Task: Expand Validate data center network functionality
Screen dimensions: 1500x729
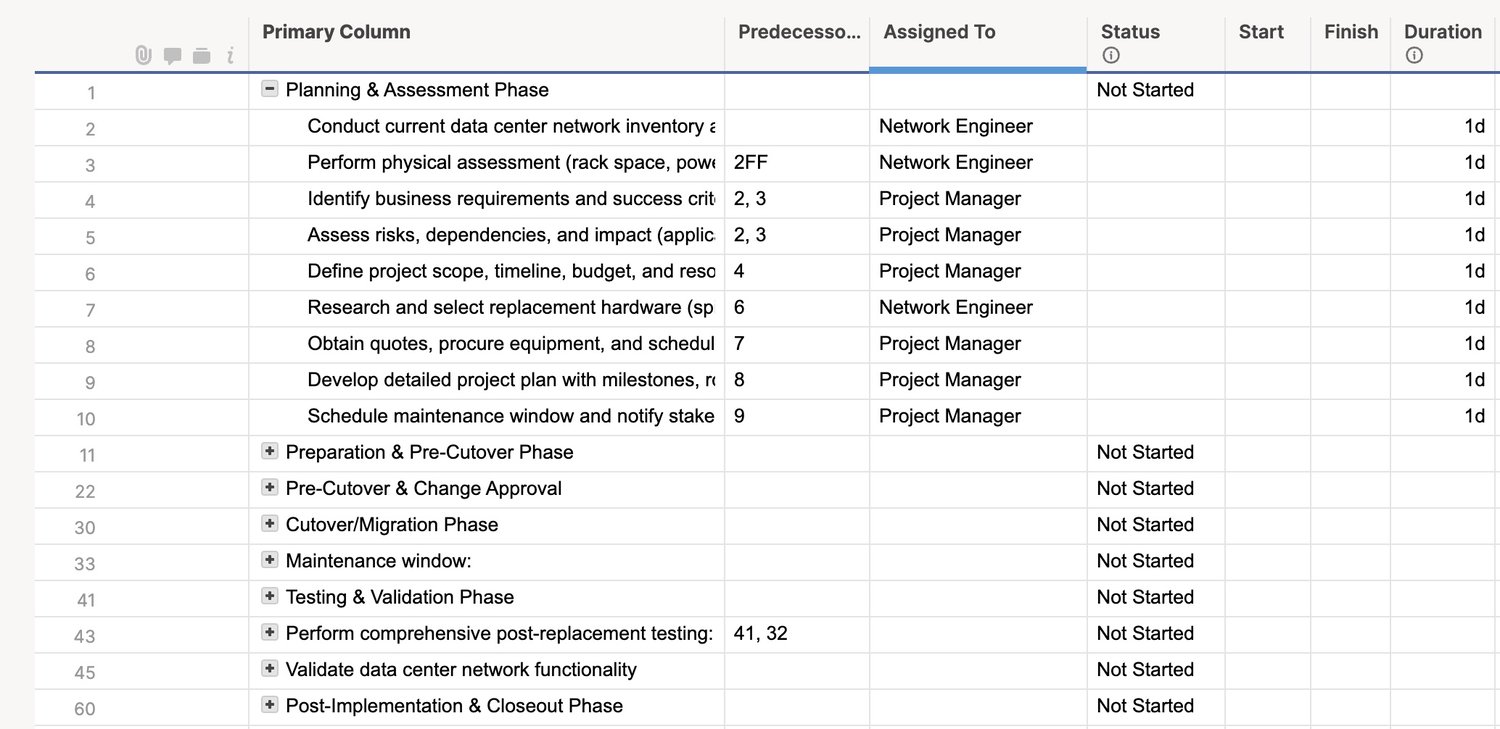Action: coord(269,668)
